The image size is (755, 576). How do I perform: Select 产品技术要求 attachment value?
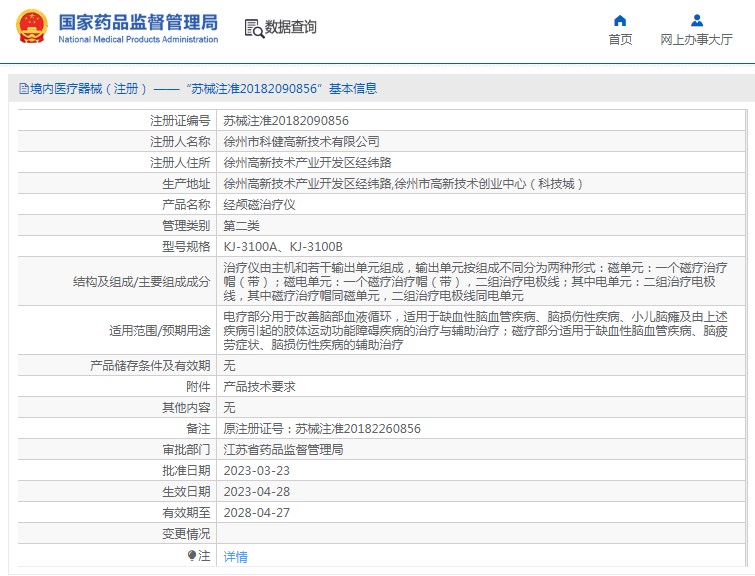coord(260,387)
